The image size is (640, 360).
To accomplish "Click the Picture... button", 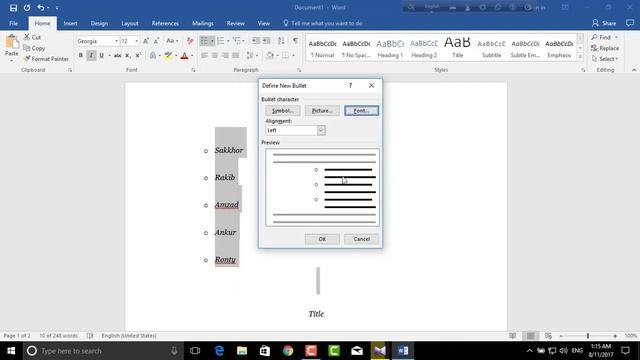I will coord(322,111).
